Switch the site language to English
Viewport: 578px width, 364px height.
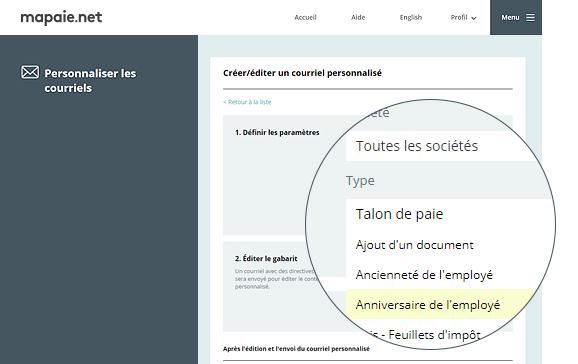411,17
